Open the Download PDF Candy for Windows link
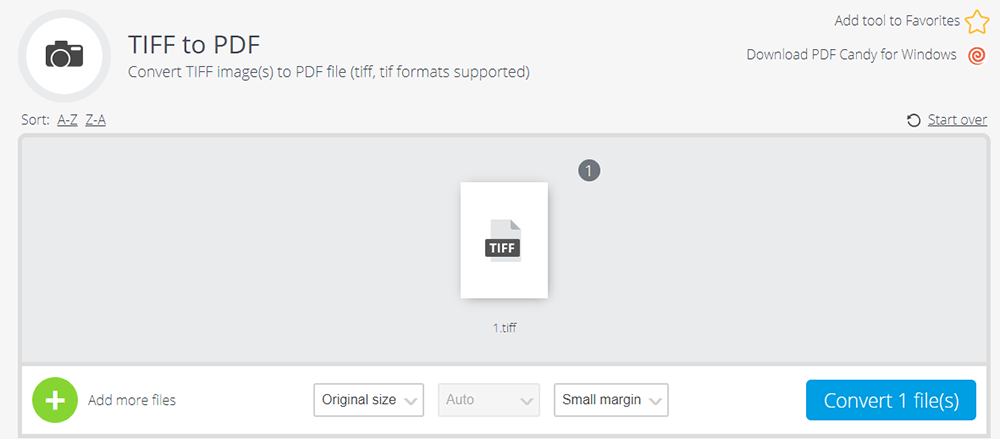 coord(851,55)
